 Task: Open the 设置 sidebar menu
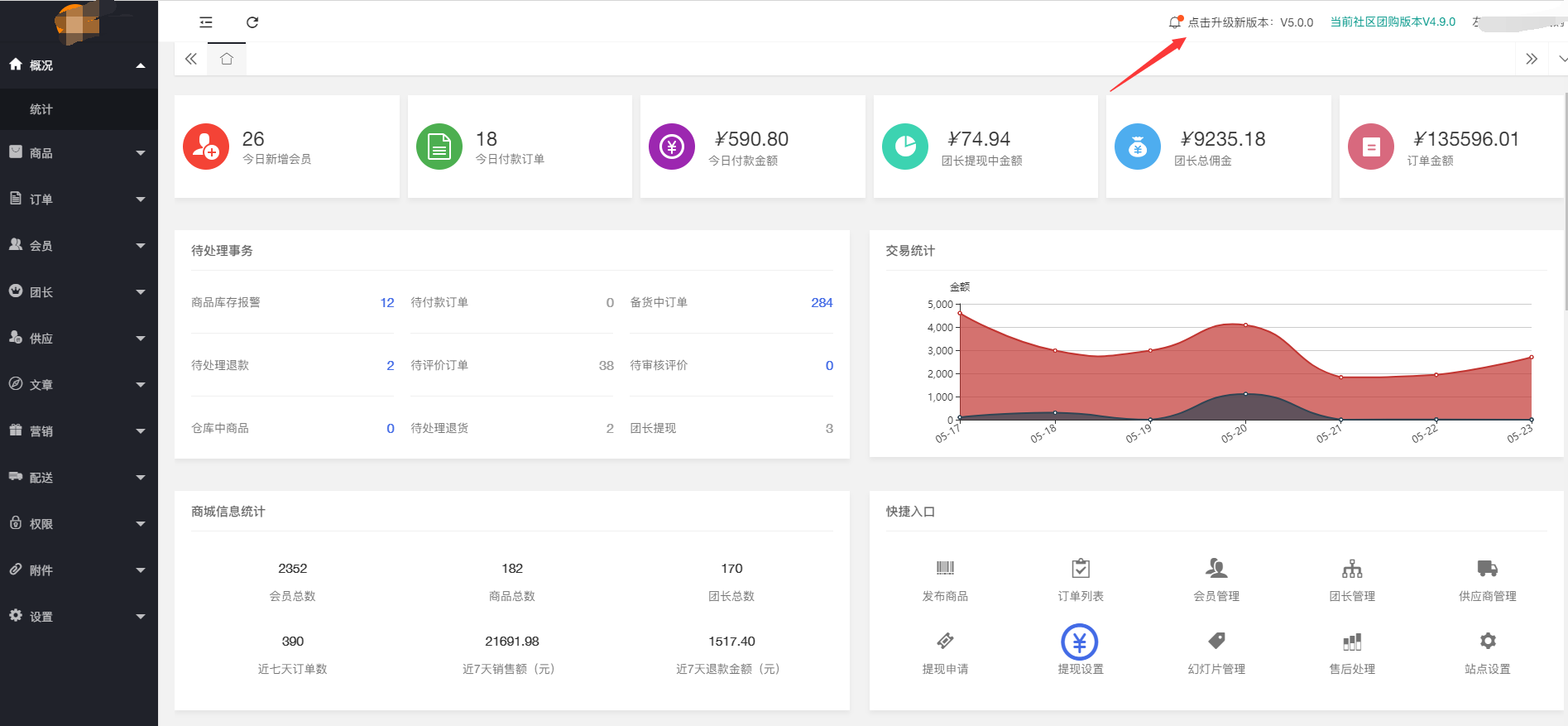pyautogui.click(x=79, y=617)
